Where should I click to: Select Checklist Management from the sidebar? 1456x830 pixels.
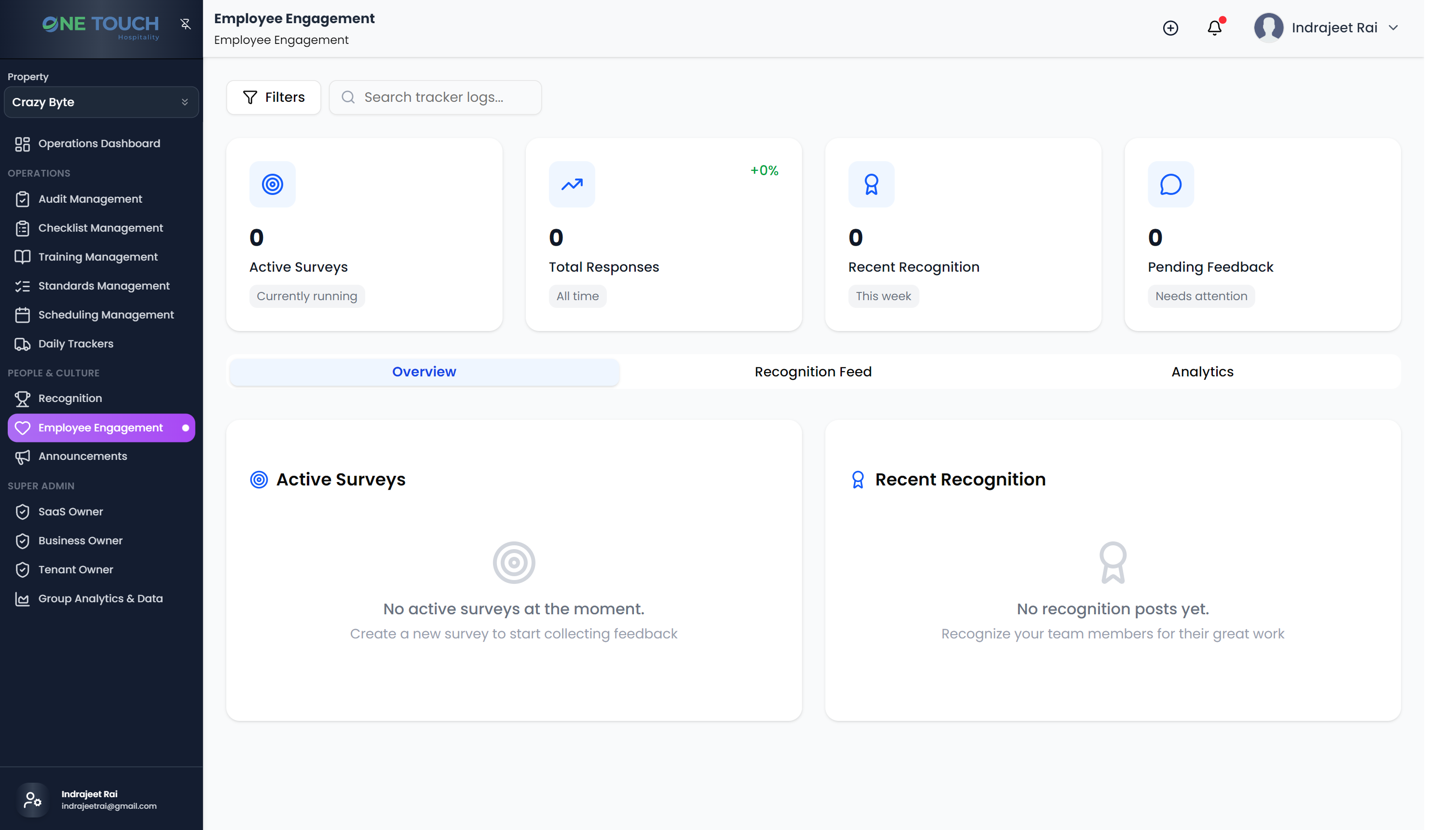[x=100, y=227]
